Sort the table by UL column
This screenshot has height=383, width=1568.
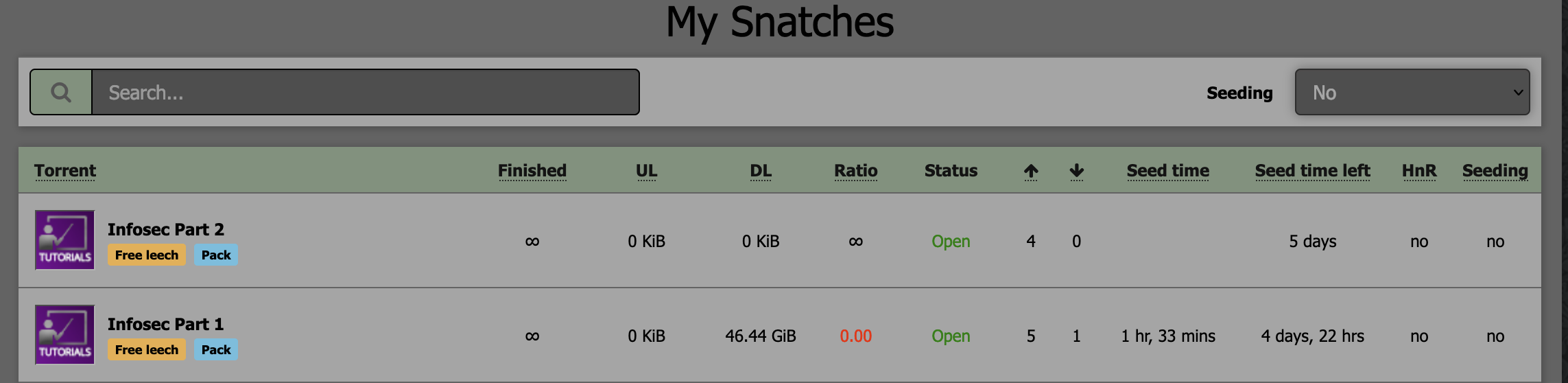pyautogui.click(x=646, y=170)
